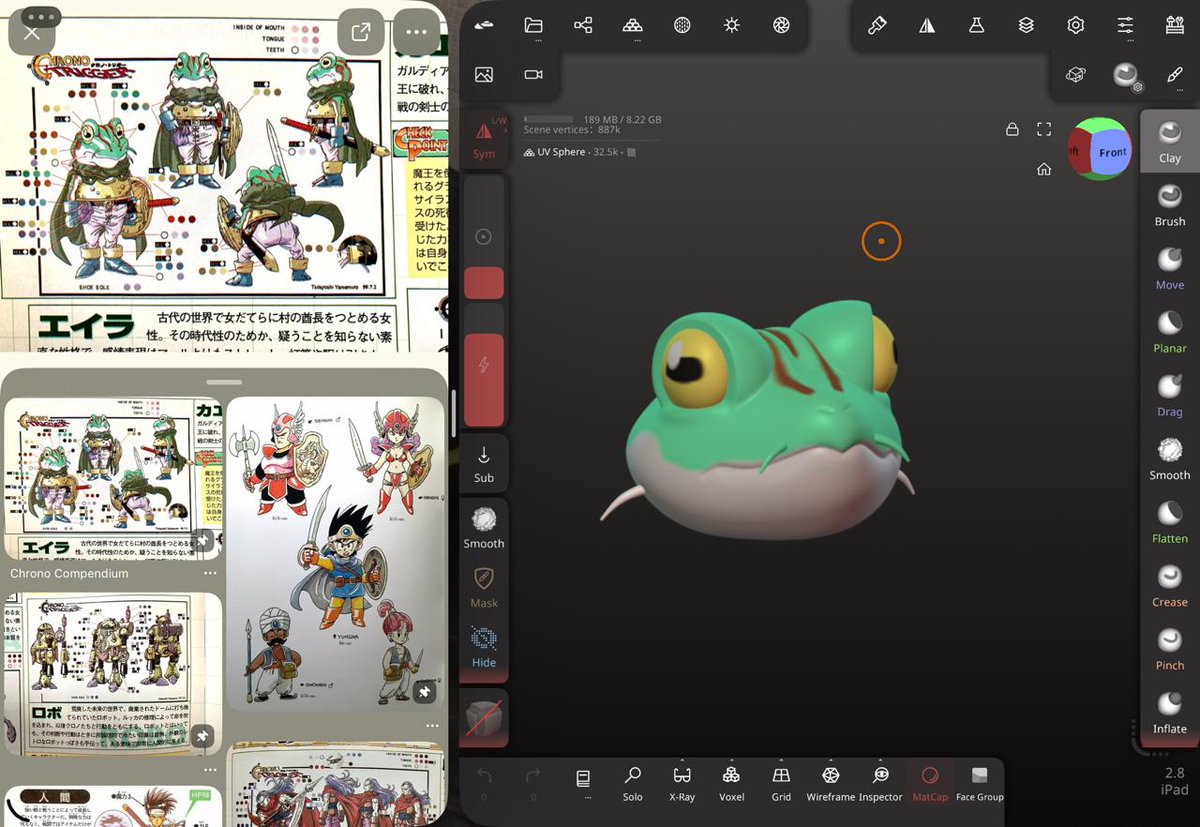Open options menu under Dragon Quest characters pin
1200x827 pixels.
(432, 725)
